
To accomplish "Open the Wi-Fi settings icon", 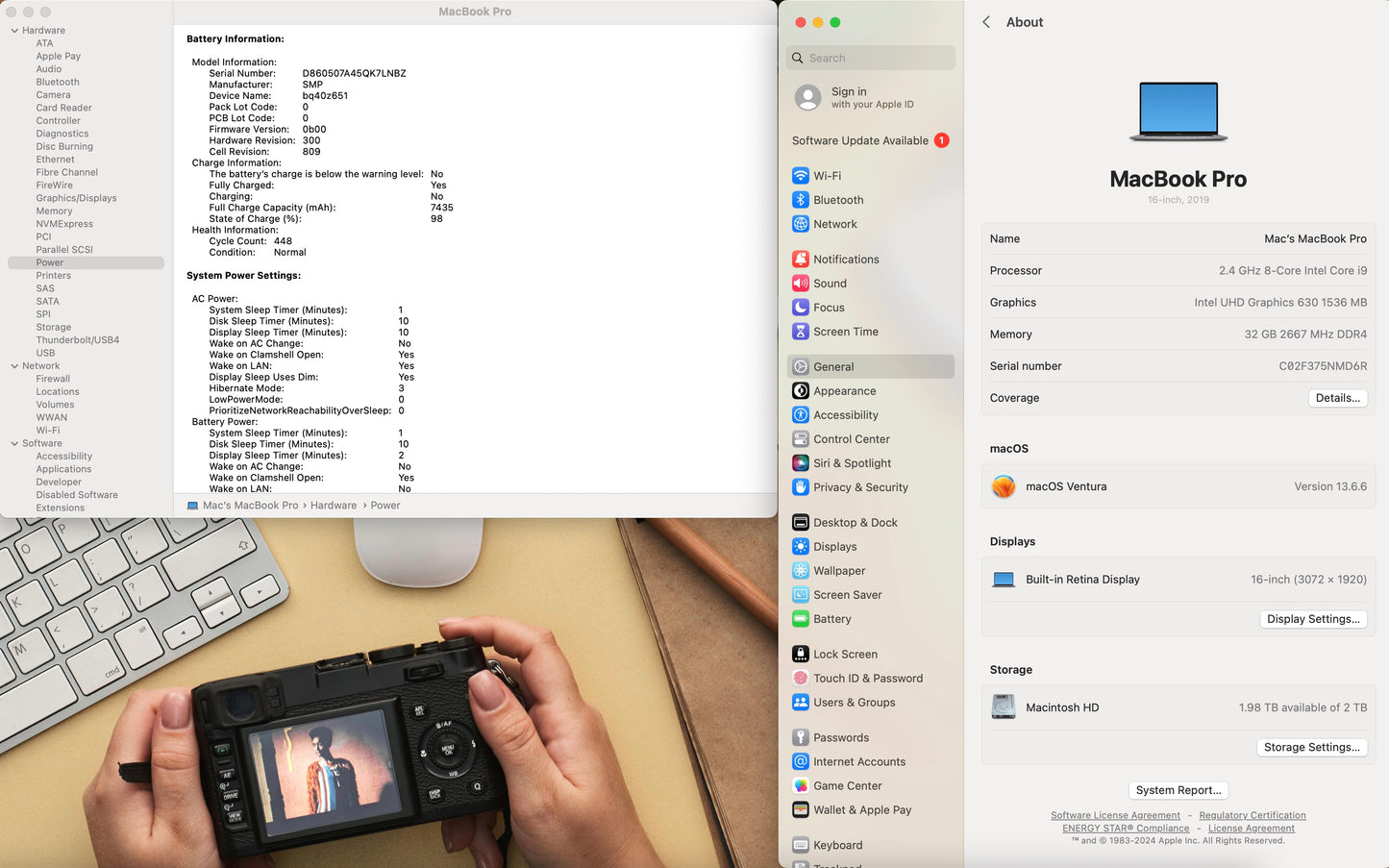I will (x=800, y=176).
